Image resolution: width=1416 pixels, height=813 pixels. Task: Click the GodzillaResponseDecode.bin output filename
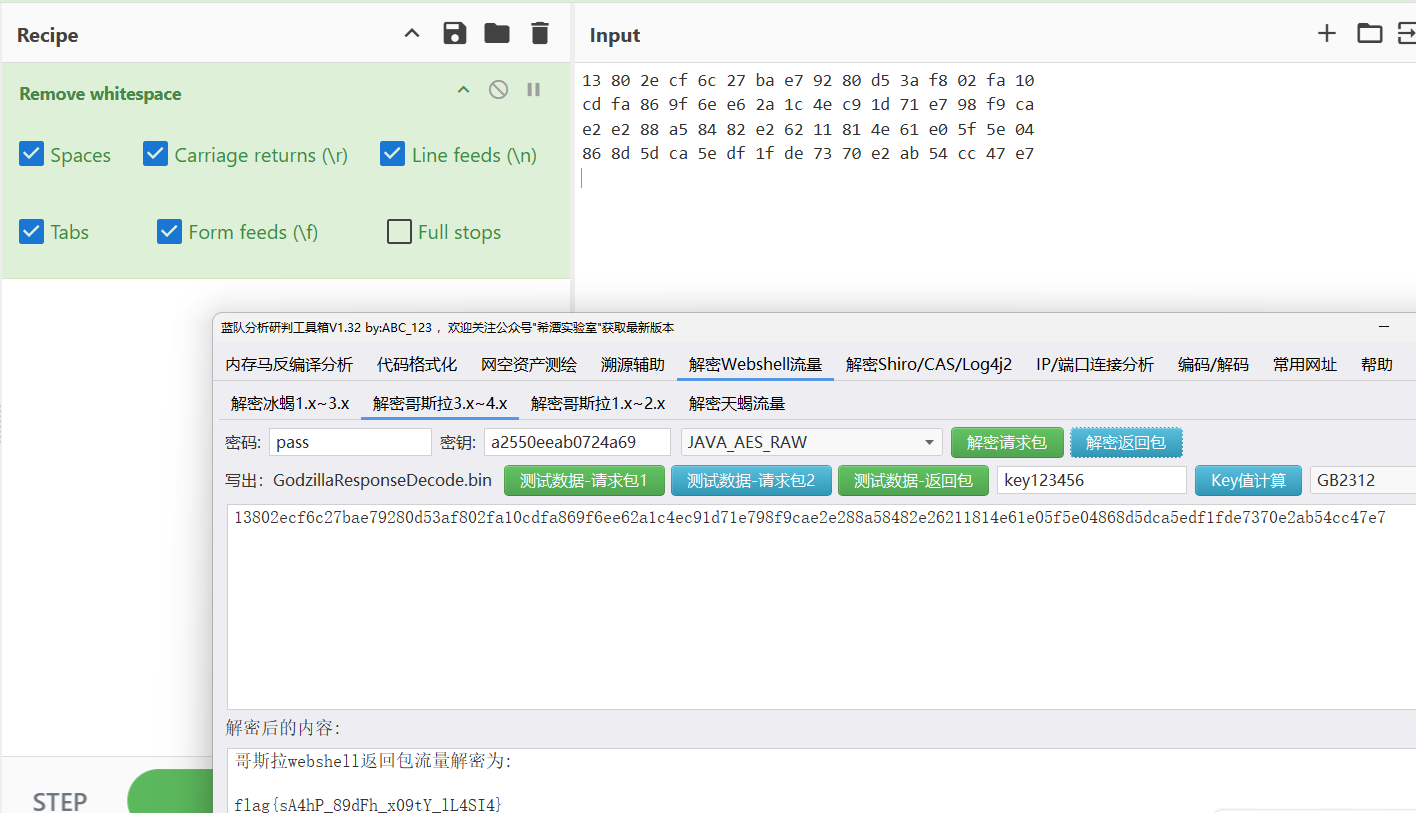pyautogui.click(x=382, y=480)
